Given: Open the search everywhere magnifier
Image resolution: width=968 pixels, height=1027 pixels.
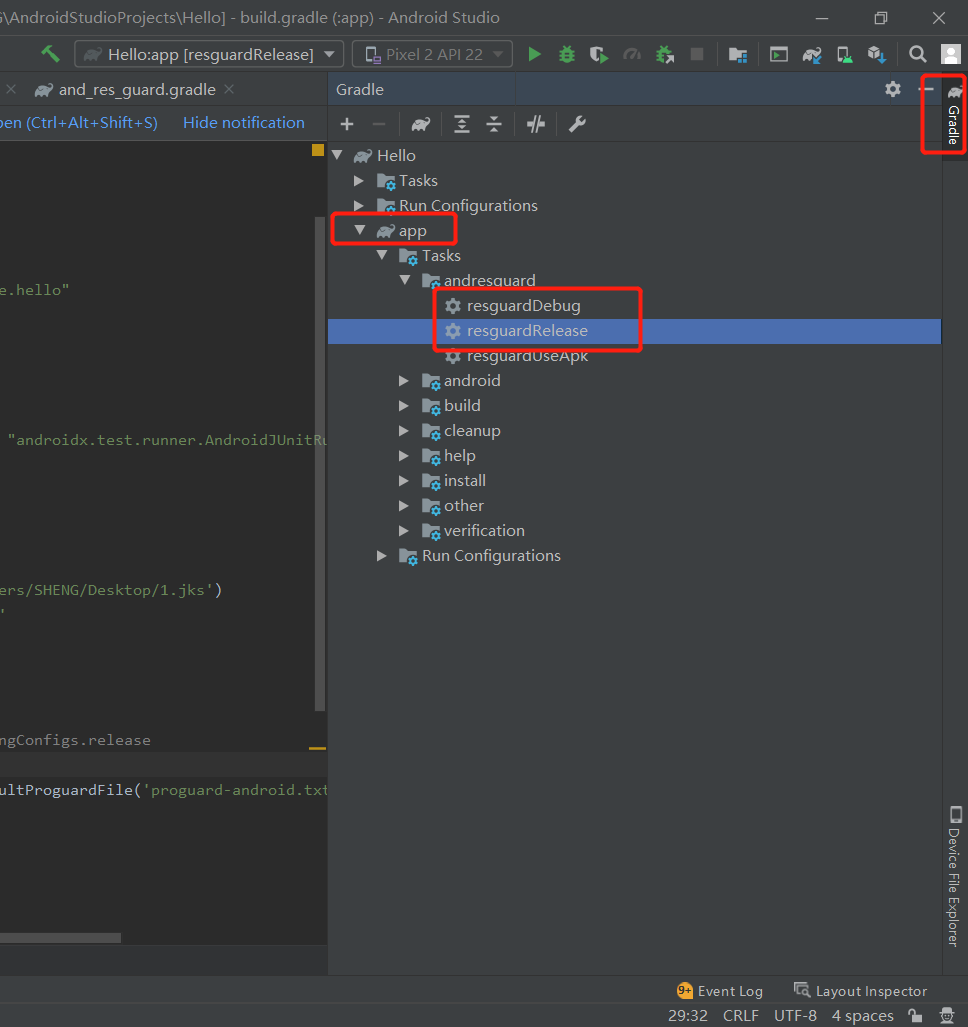Looking at the screenshot, I should pos(917,54).
